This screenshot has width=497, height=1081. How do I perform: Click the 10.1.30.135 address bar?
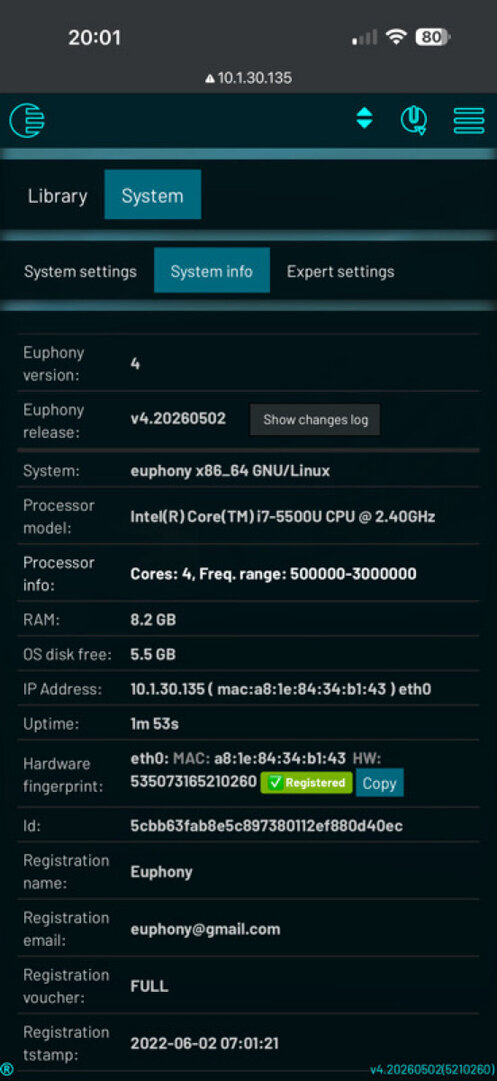[248, 78]
